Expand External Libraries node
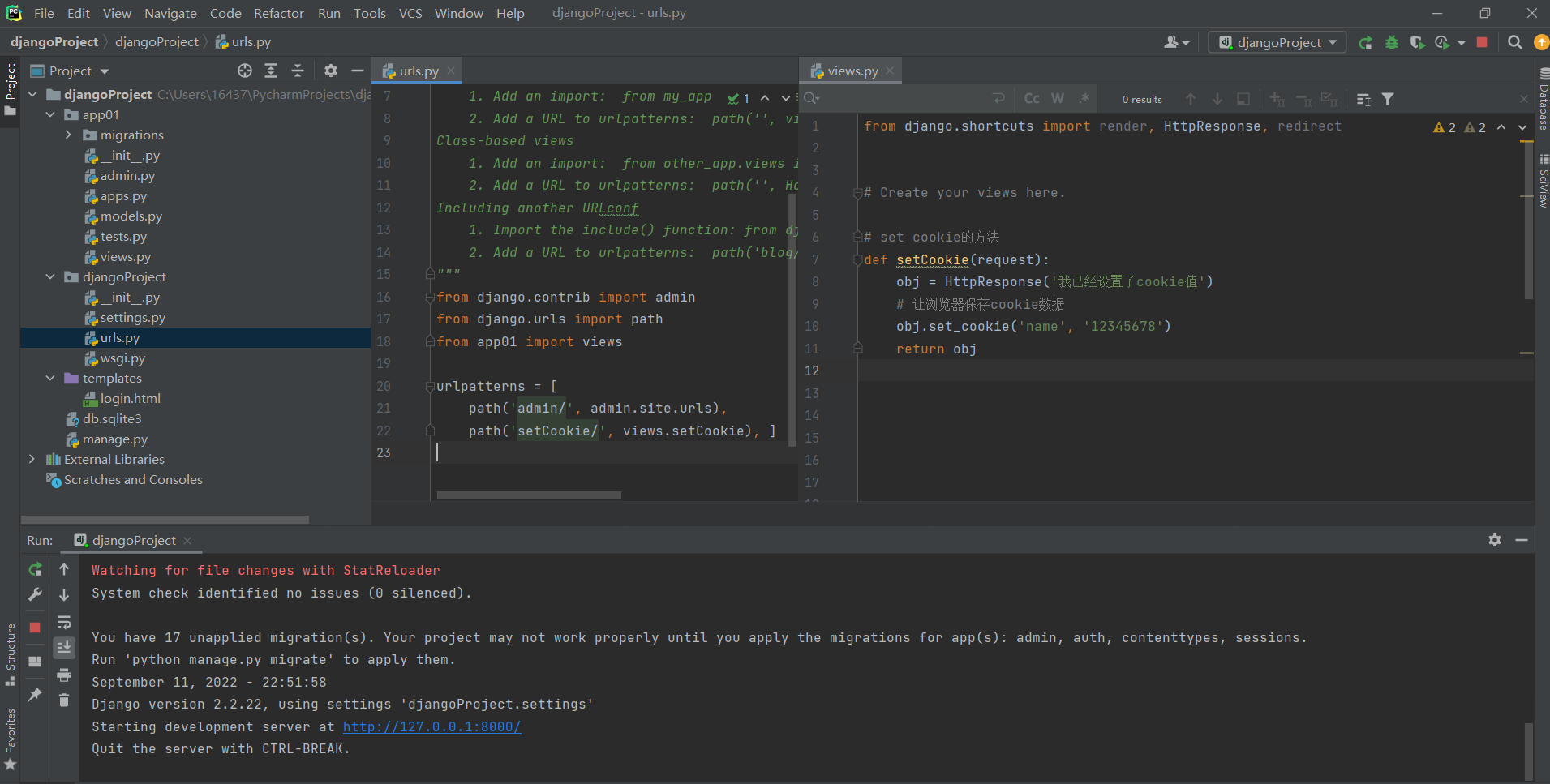 pos(32,460)
